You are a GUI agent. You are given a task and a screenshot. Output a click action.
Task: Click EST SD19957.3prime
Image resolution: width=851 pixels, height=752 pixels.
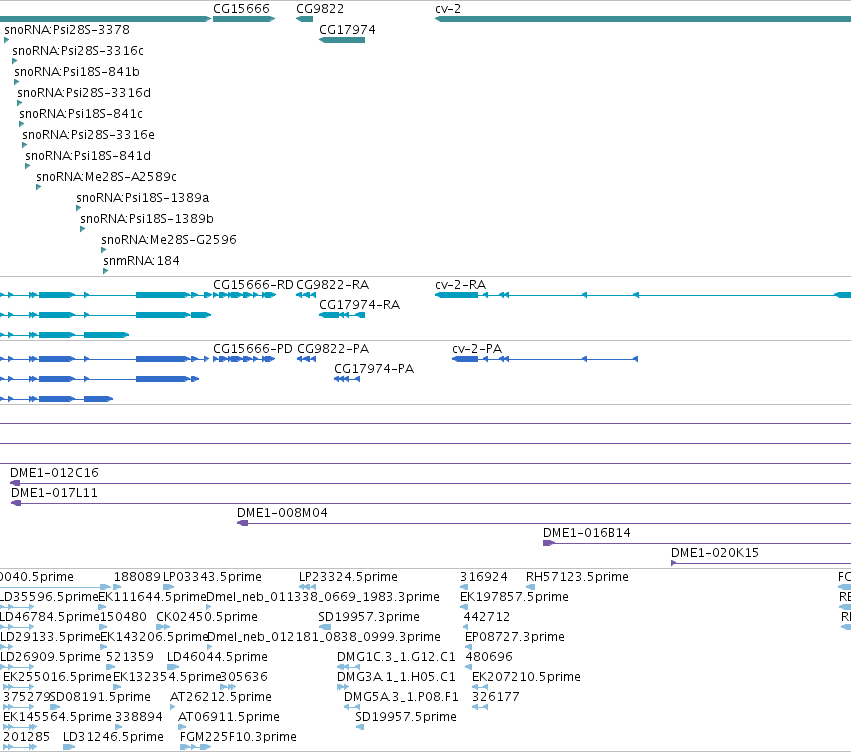pos(369,617)
